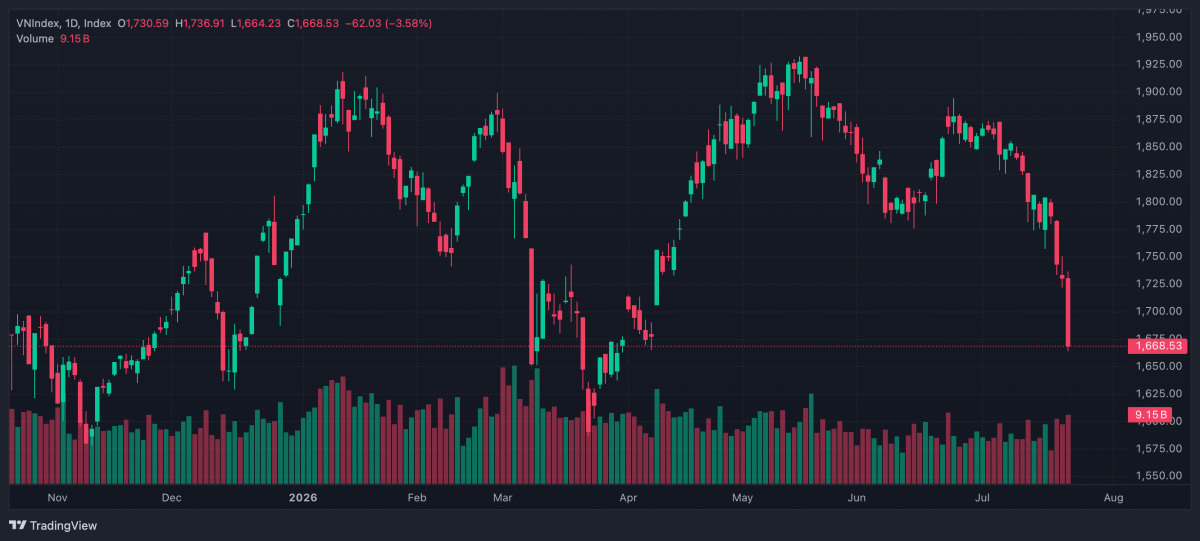Click the 1,550.00 price scale label
This screenshot has height=541, width=1200.
pos(1160,475)
